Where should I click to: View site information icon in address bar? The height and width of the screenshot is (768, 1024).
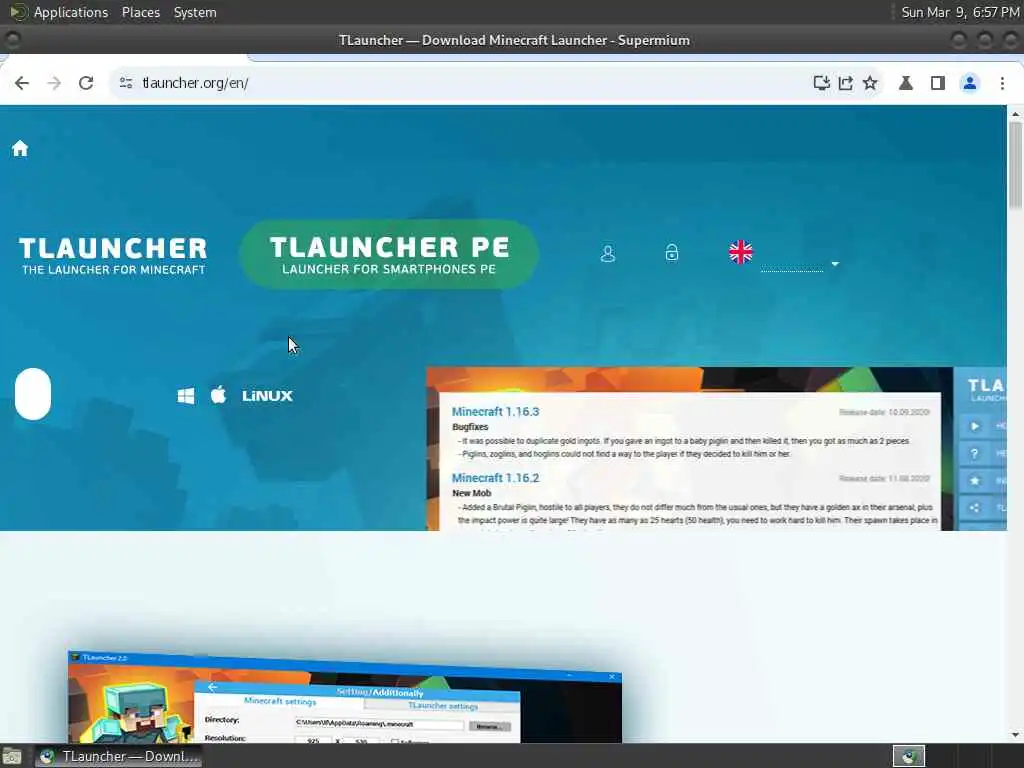pos(126,83)
